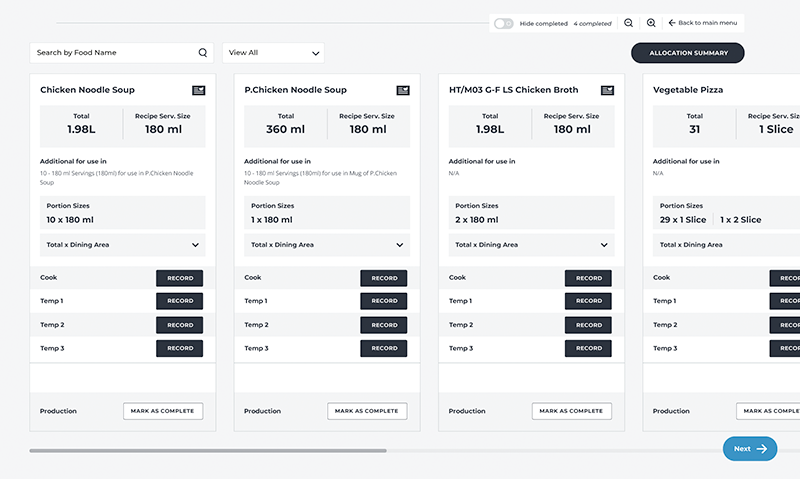This screenshot has width=800, height=479.
Task: Click the zoom in magnifier icon
Action: tap(651, 23)
